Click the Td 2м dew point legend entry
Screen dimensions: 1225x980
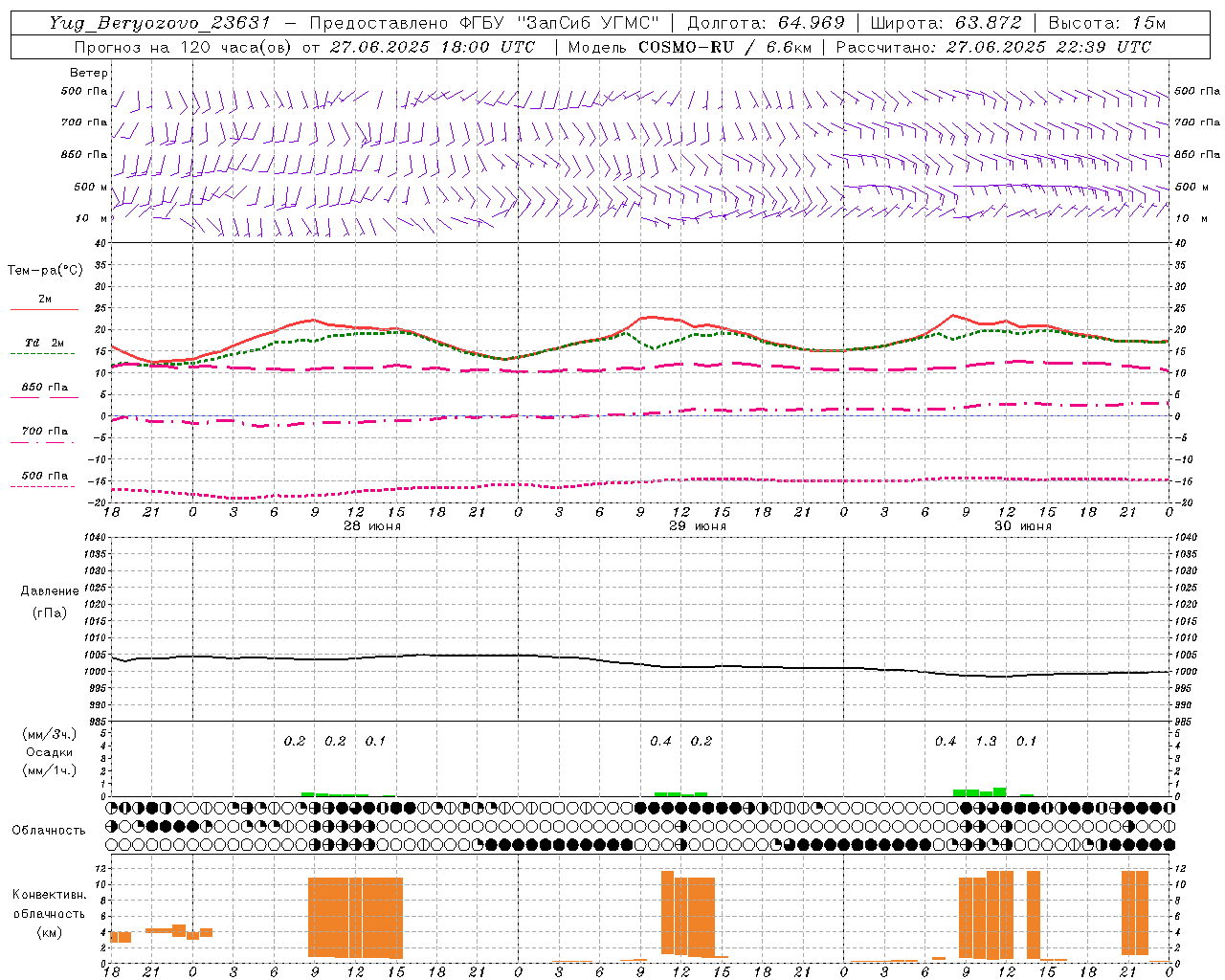(x=44, y=343)
